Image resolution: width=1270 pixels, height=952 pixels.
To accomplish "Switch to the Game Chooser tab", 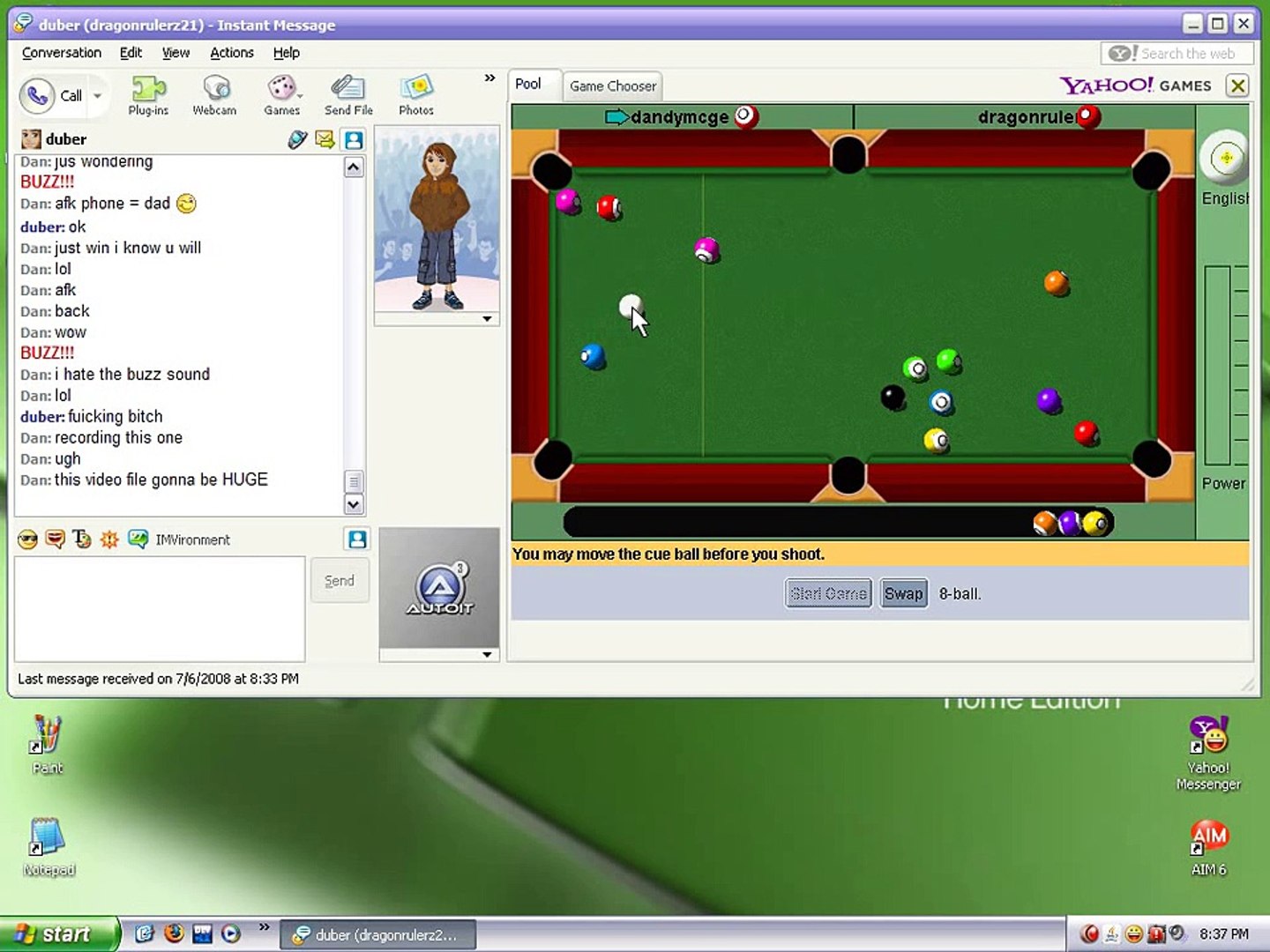I will (613, 86).
